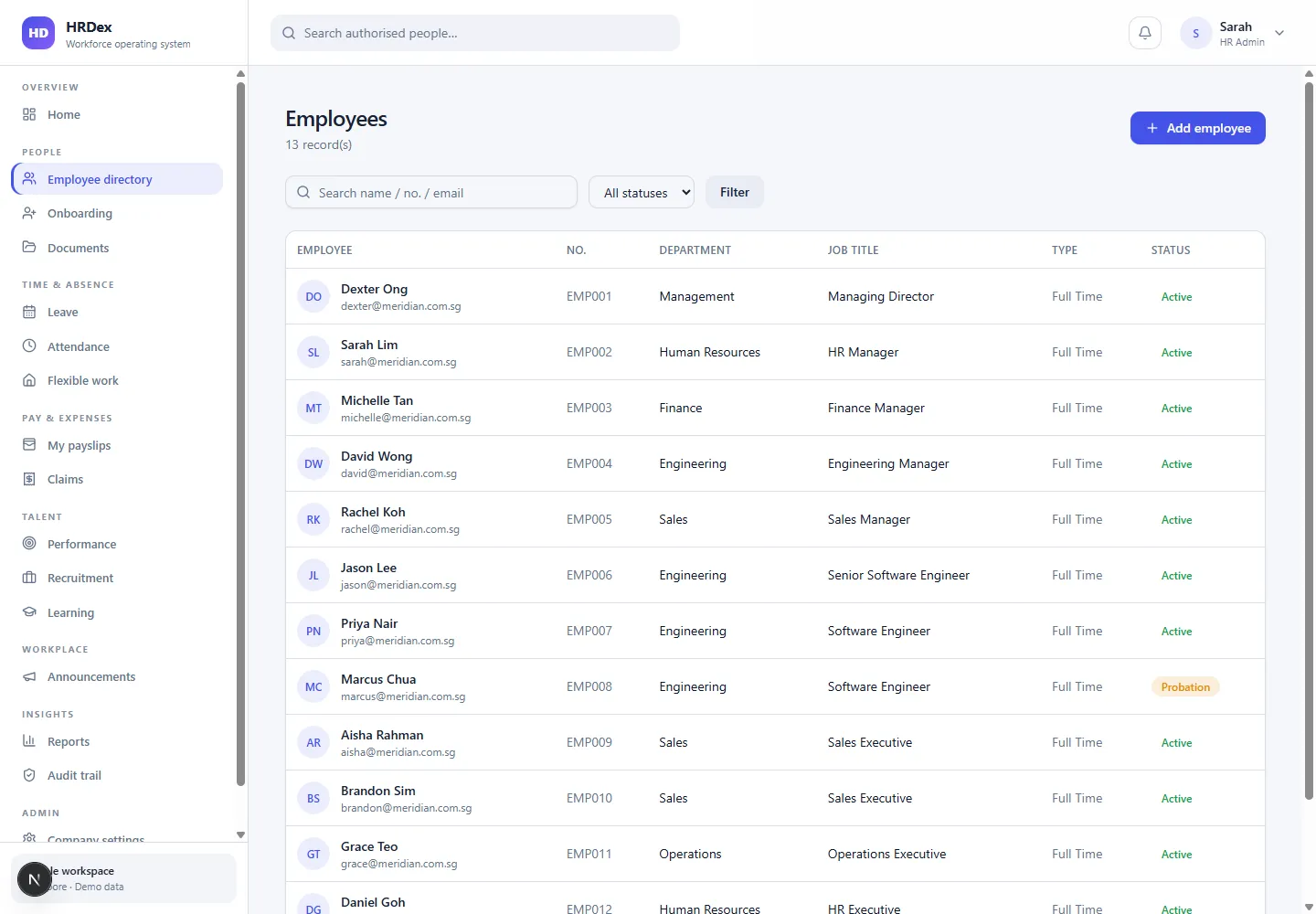Image resolution: width=1316 pixels, height=914 pixels.
Task: Click the Learning graduation cap icon
Action: point(29,612)
